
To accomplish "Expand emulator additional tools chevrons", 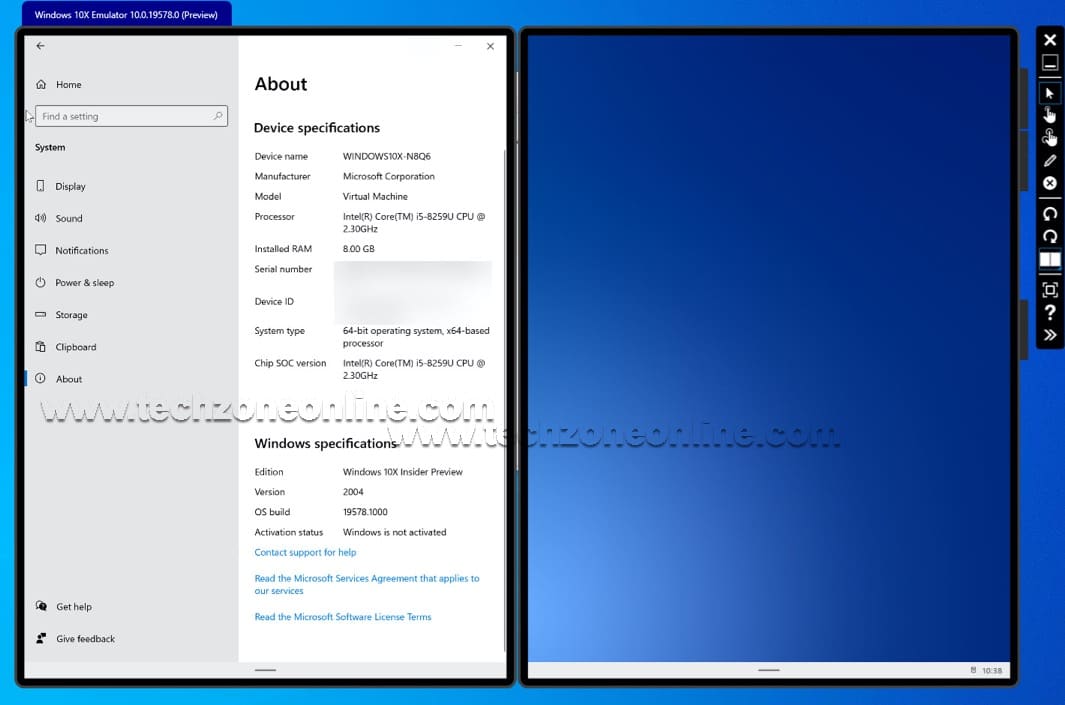I will click(1049, 335).
